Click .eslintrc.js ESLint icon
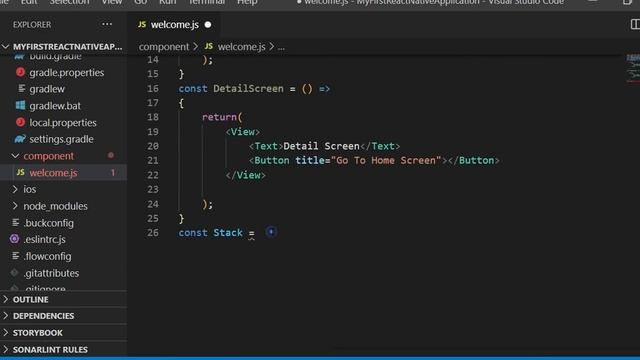 [15, 239]
